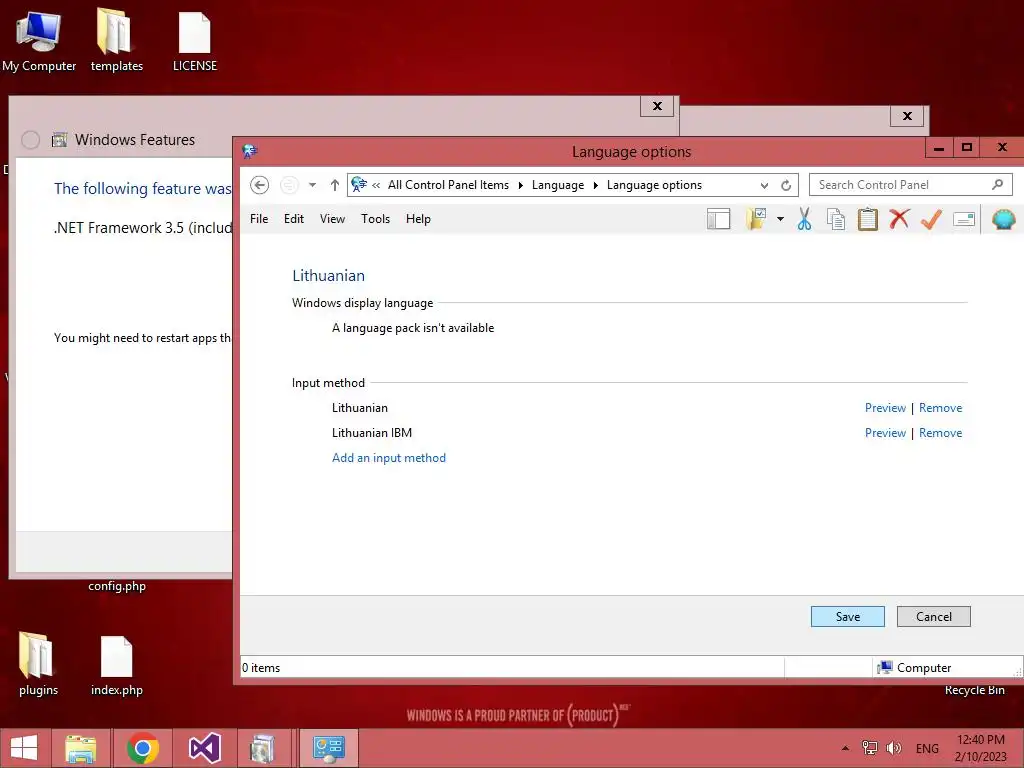1024x768 pixels.
Task: Click the Windows Features taskbar icon
Action: [x=262, y=748]
